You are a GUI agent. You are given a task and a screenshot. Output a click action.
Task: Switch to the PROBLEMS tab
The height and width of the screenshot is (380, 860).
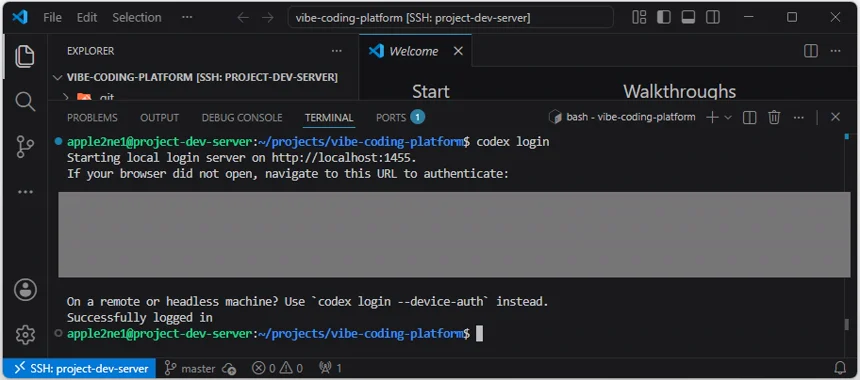click(x=92, y=117)
